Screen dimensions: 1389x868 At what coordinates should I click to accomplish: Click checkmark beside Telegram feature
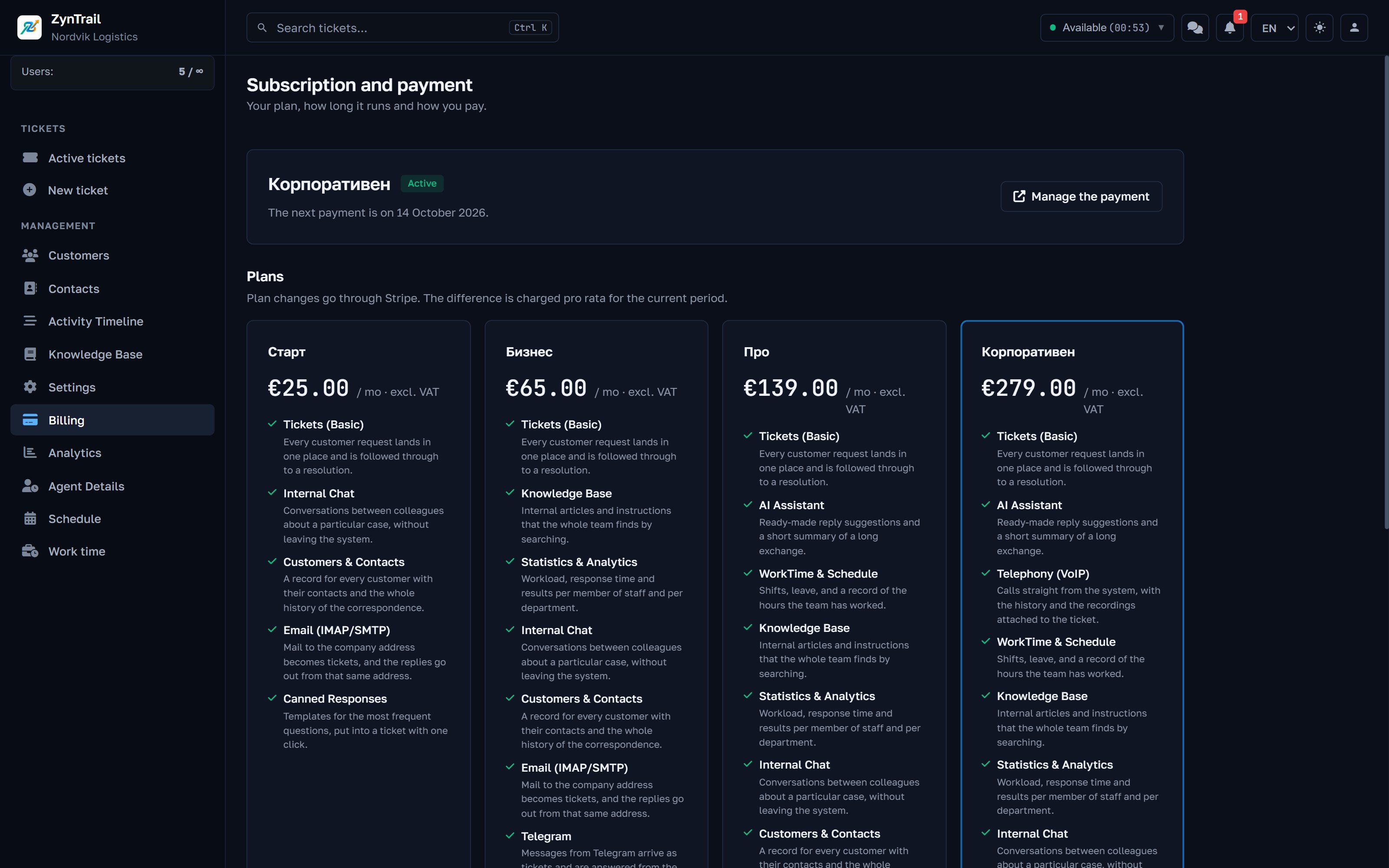pos(510,835)
